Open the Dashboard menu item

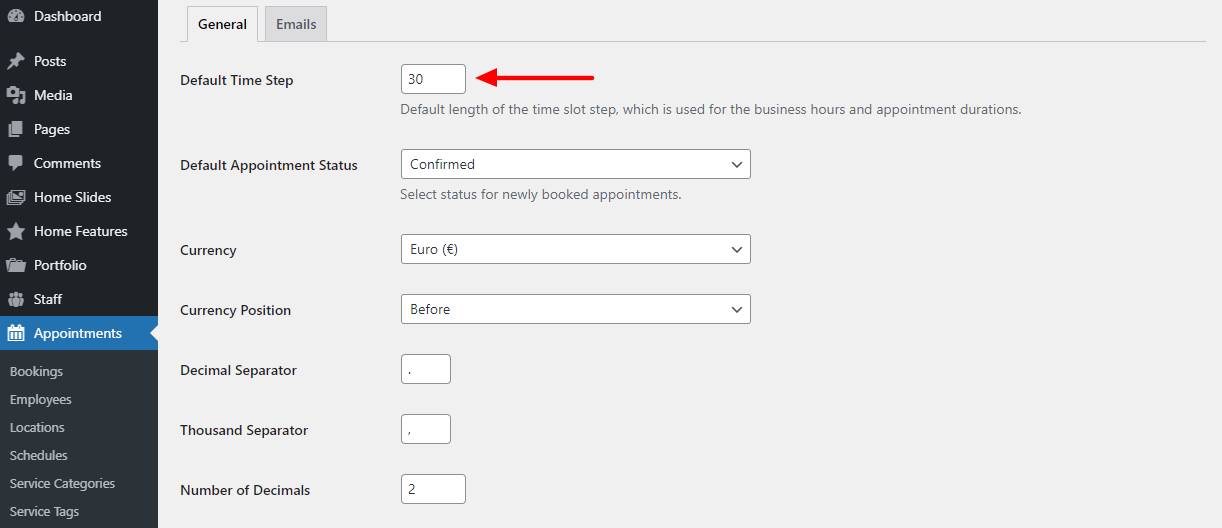79,16
